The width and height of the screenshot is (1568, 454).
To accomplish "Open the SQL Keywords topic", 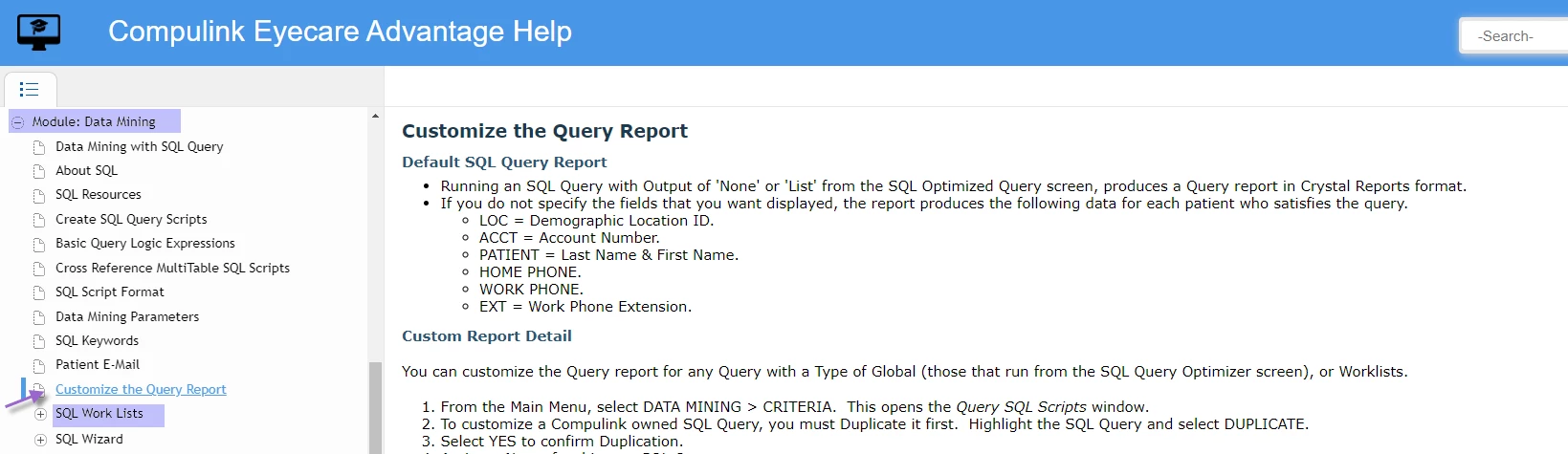I will pos(97,340).
